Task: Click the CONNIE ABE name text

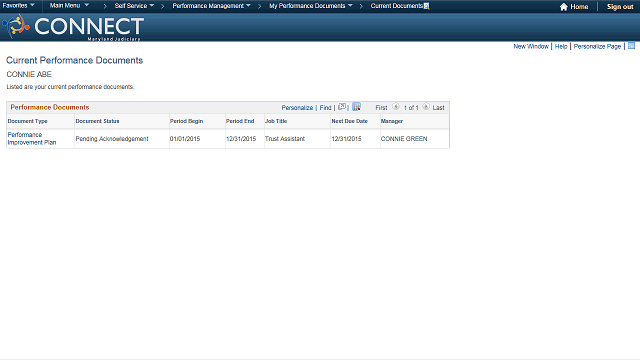Action: click(29, 74)
